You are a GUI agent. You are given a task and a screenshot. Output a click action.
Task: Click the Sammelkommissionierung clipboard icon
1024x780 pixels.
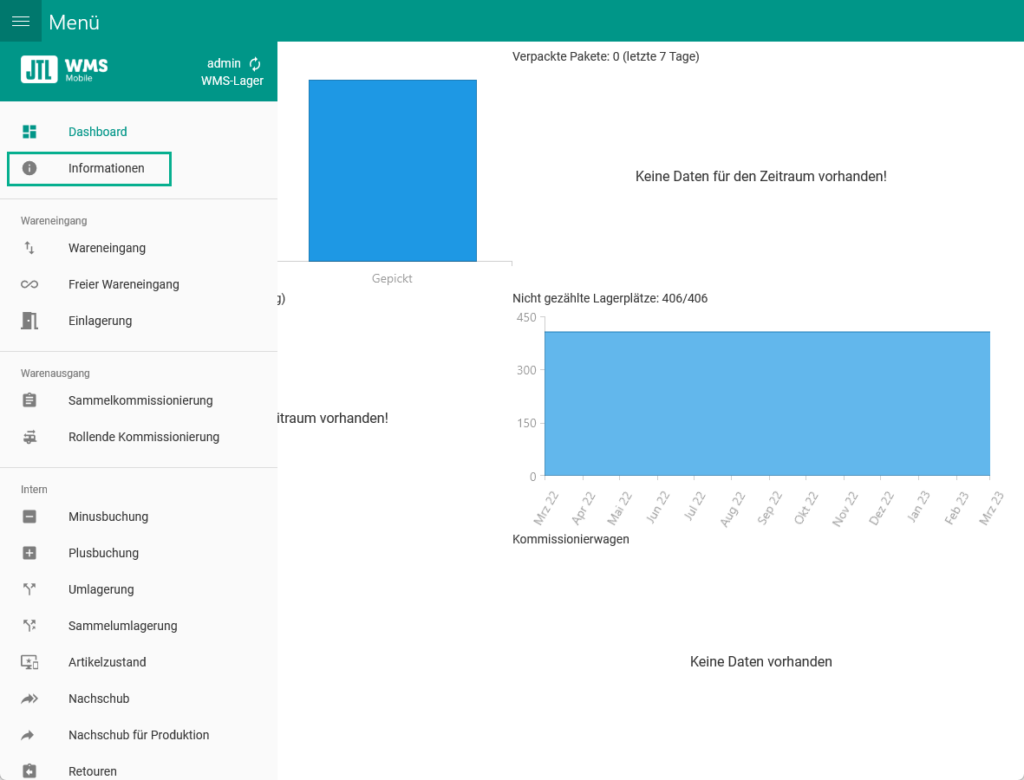tap(29, 401)
